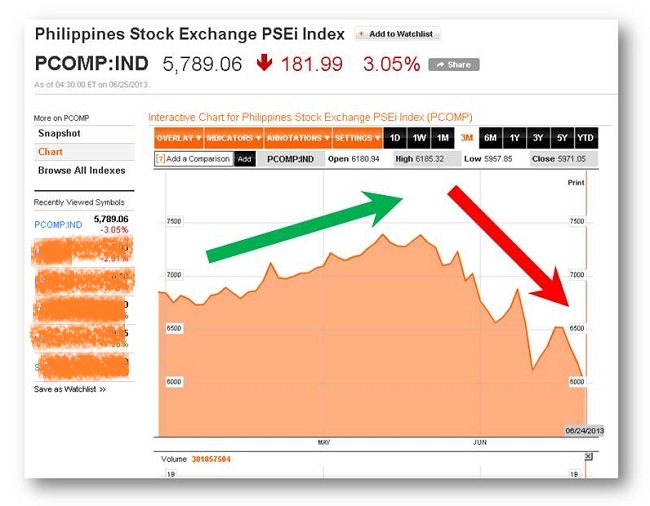This screenshot has width=650, height=506.
Task: Click the Print link above chart
Action: point(575,183)
